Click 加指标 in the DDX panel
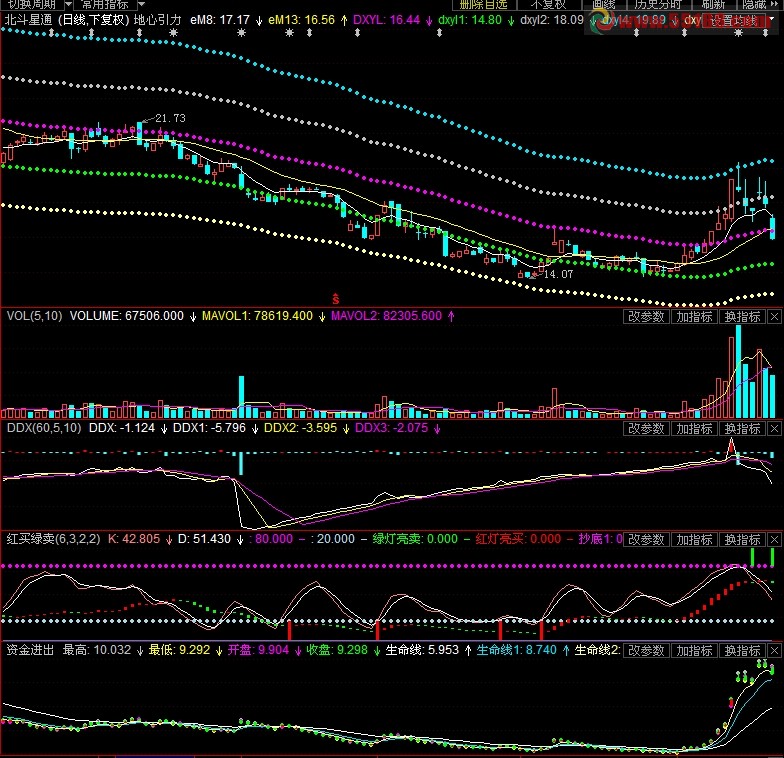Viewport: 784px width, 758px height. (x=694, y=428)
